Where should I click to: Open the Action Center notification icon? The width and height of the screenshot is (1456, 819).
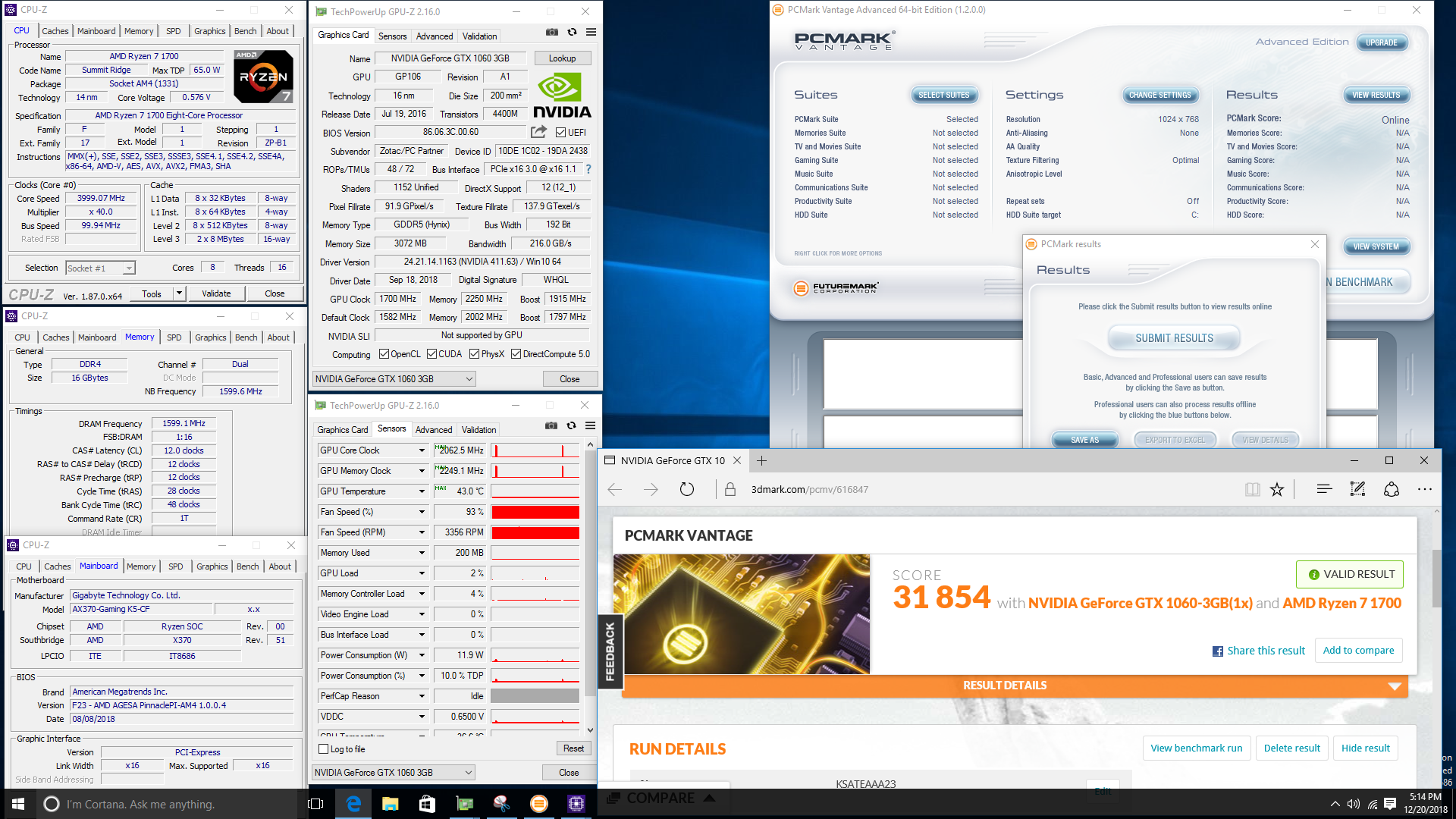coord(1391,804)
